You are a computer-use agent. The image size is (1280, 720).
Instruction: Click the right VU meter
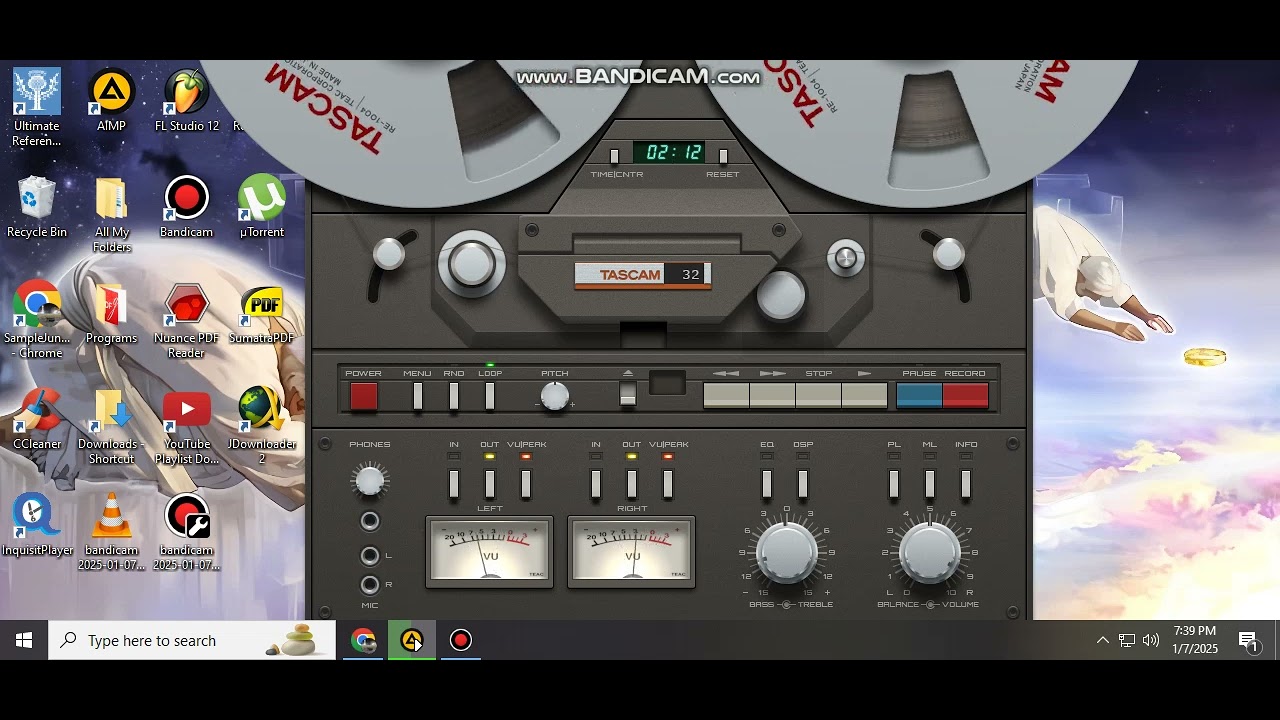631,552
